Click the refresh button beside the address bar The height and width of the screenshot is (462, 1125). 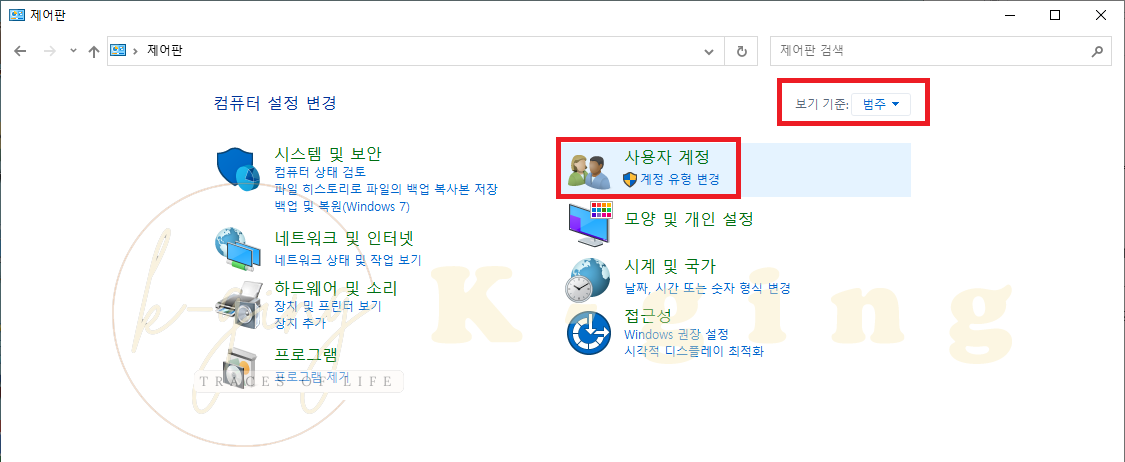coord(742,52)
